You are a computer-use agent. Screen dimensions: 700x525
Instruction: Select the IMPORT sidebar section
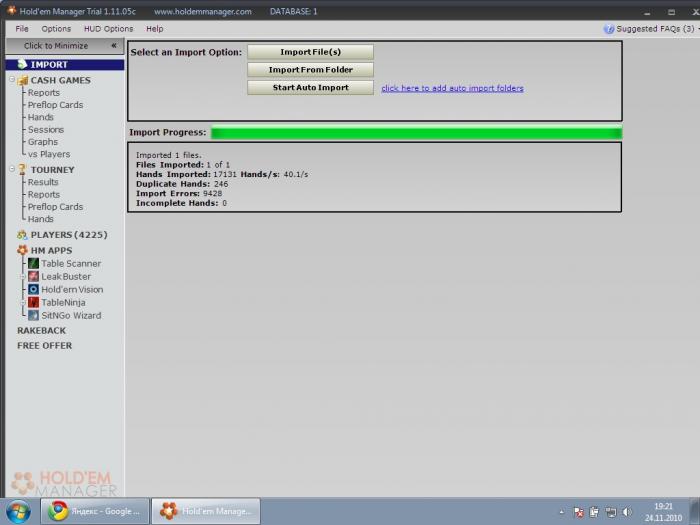tap(65, 64)
